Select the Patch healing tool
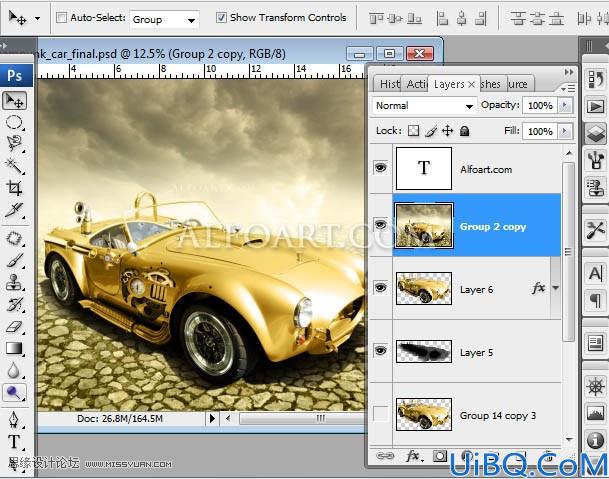 15,238
